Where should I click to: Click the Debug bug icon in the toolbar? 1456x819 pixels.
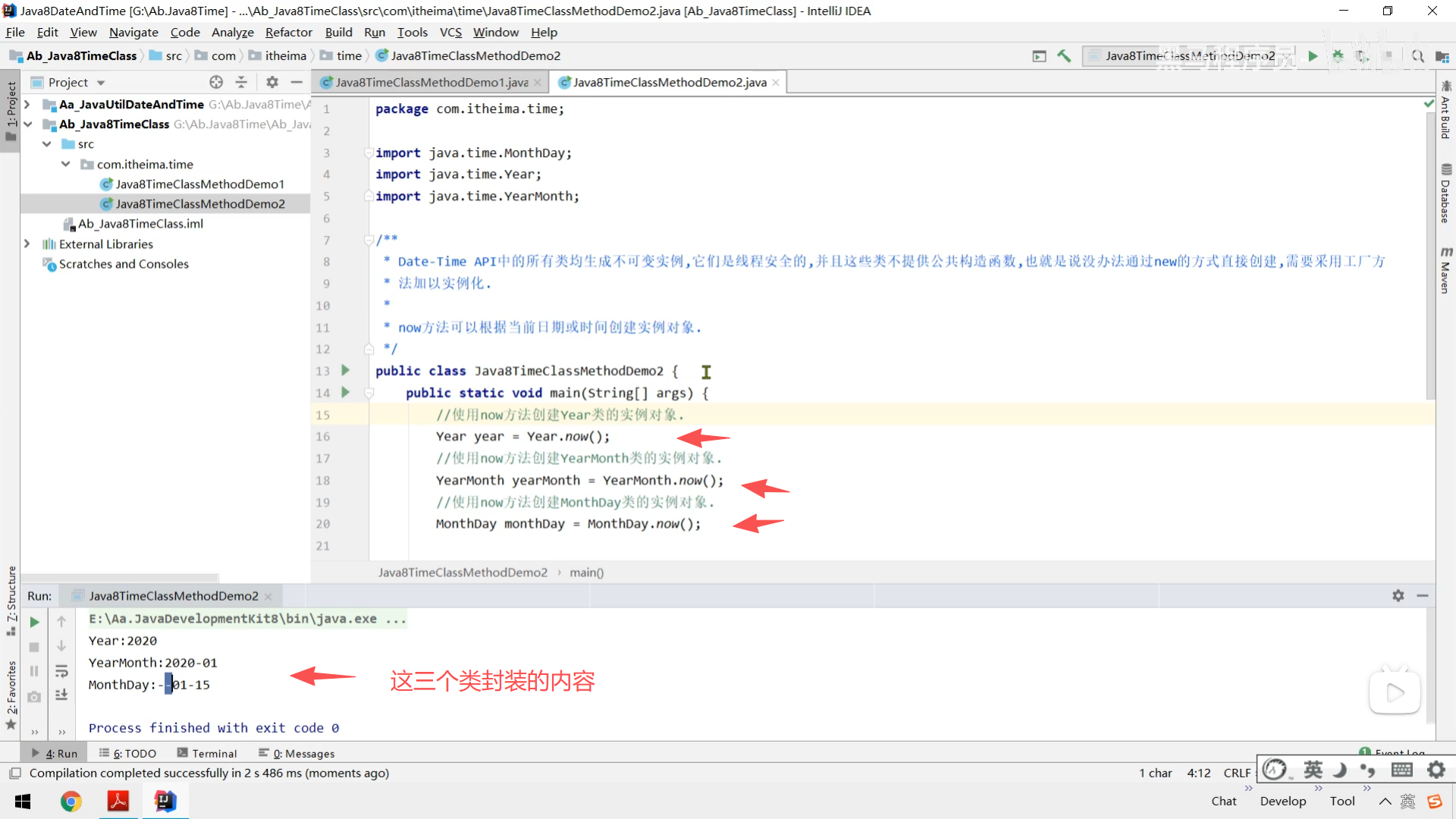tap(1338, 56)
